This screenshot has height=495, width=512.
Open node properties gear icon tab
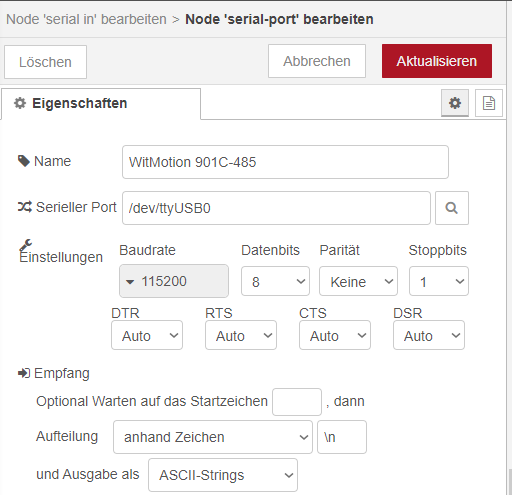point(455,103)
